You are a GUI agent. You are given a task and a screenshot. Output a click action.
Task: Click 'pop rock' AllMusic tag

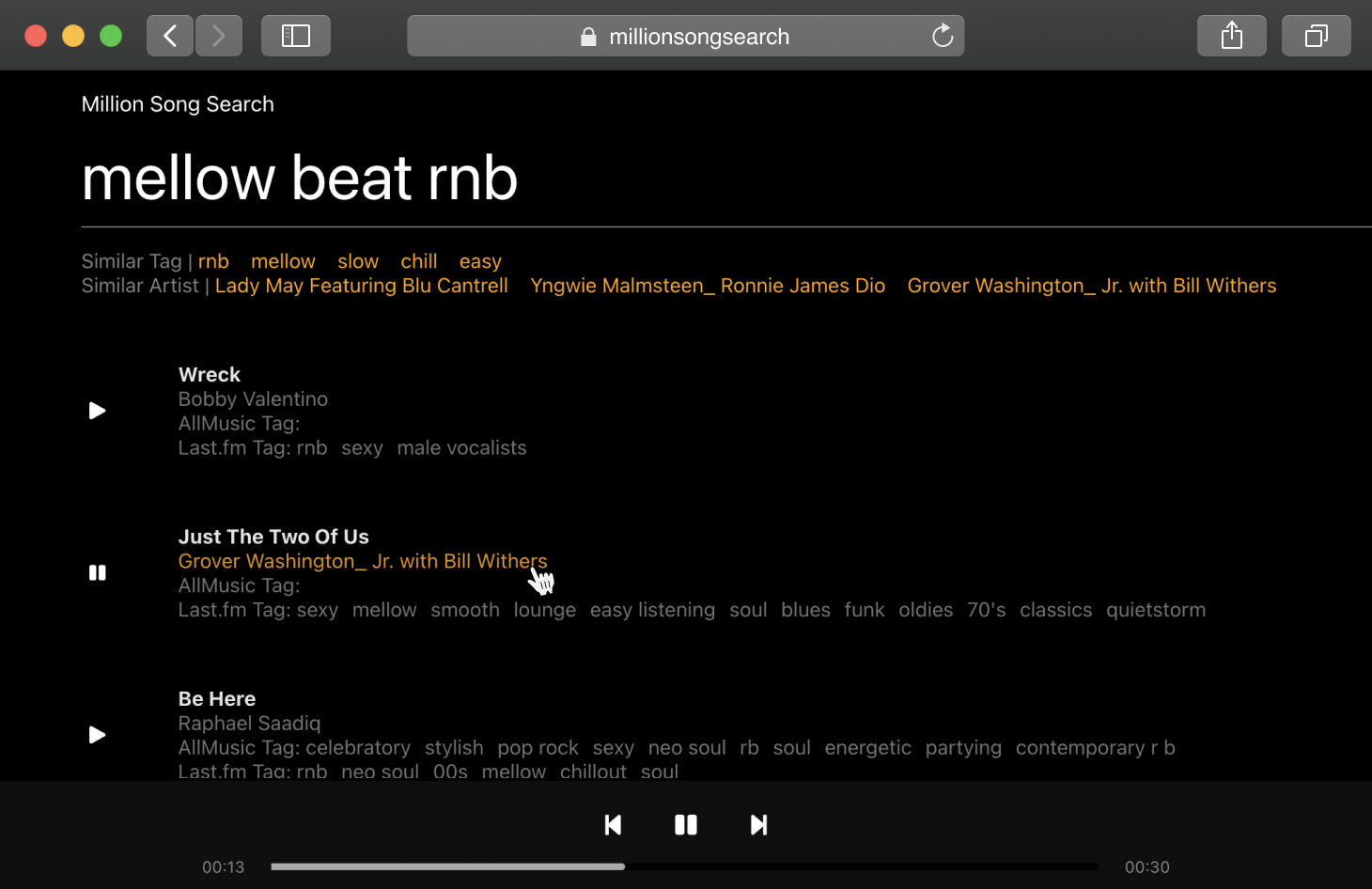(x=538, y=748)
